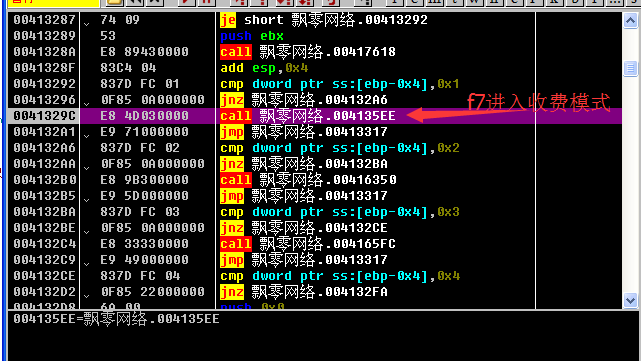Click the 'cmp dword ptr ss:[ebp-0x4],0x4' instruction
The height and width of the screenshot is (361, 641).
coord(340,276)
